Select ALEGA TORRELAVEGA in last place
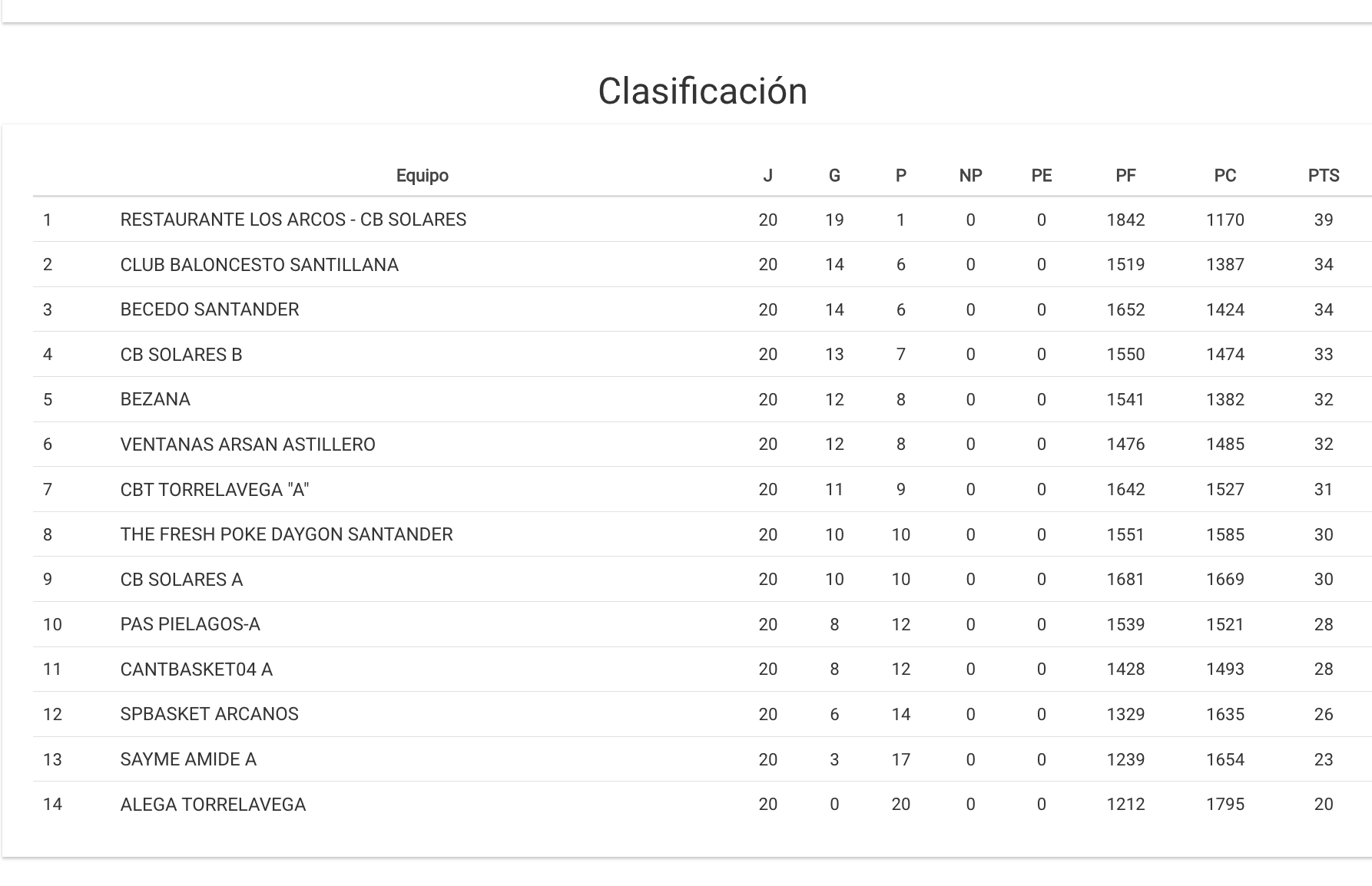This screenshot has height=886, width=1372. pyautogui.click(x=213, y=805)
